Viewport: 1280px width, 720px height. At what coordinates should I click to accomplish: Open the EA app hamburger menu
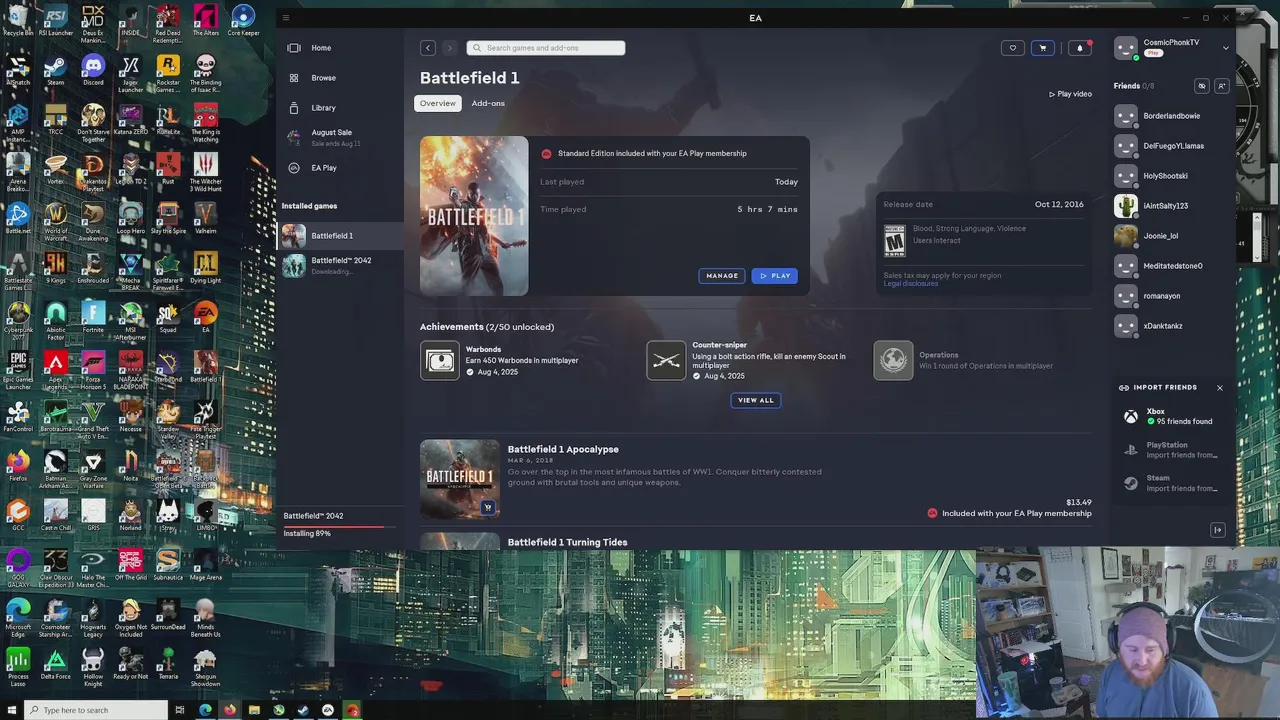click(x=286, y=18)
